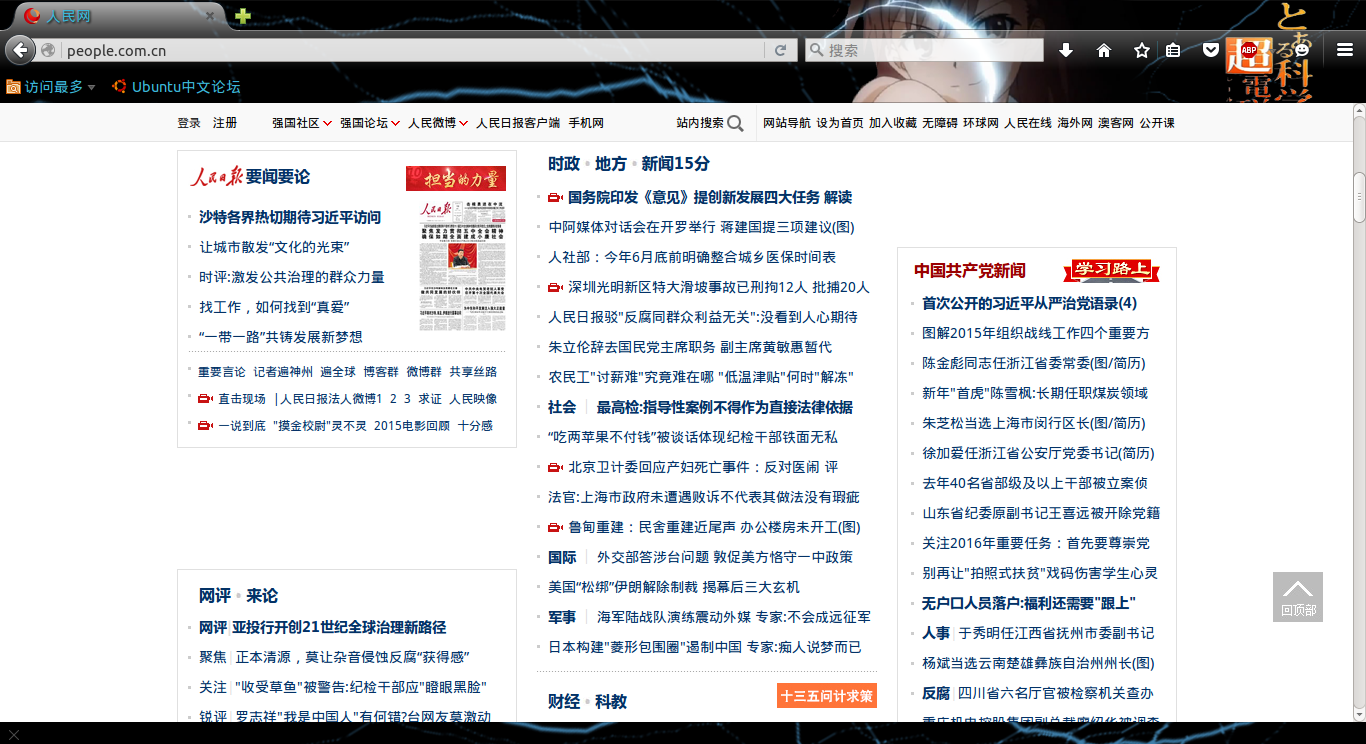Open headline 无户口人员落户:福利还需要"跟上"

coord(1029,603)
